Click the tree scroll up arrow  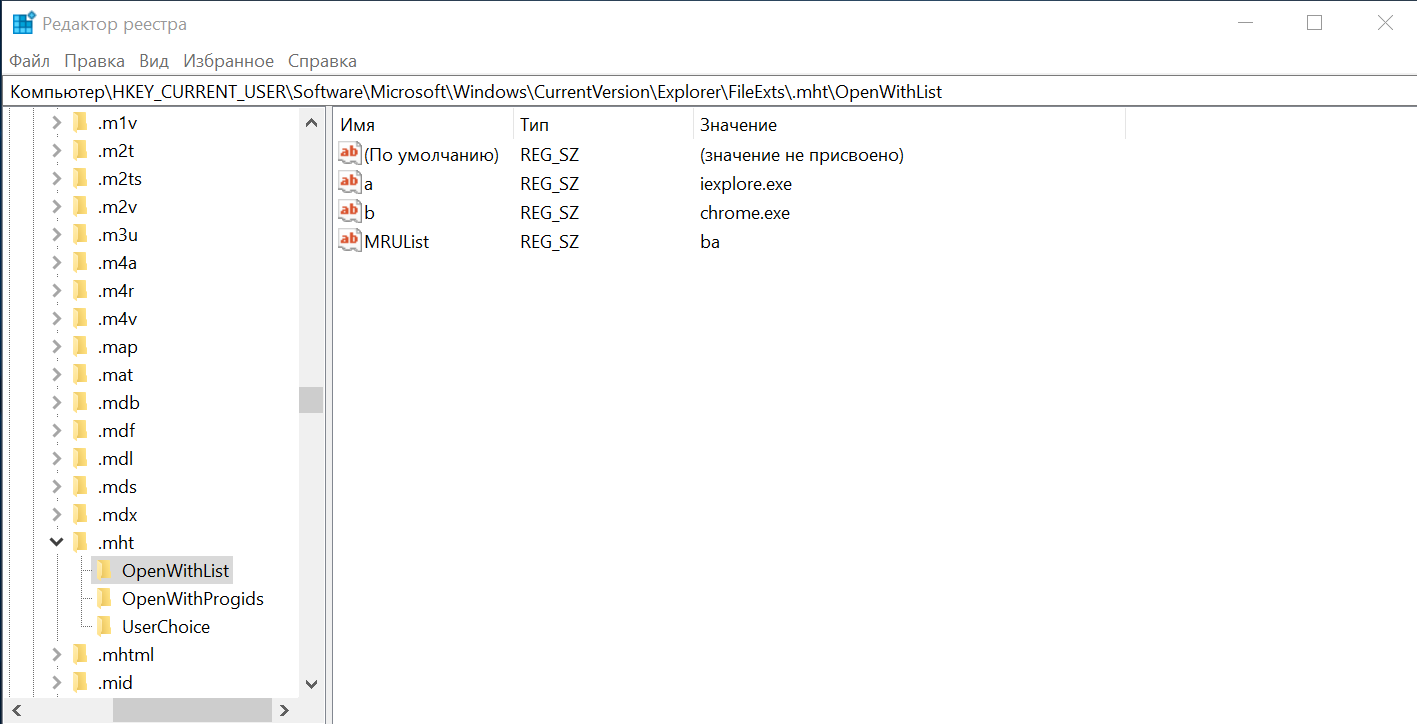(x=311, y=123)
